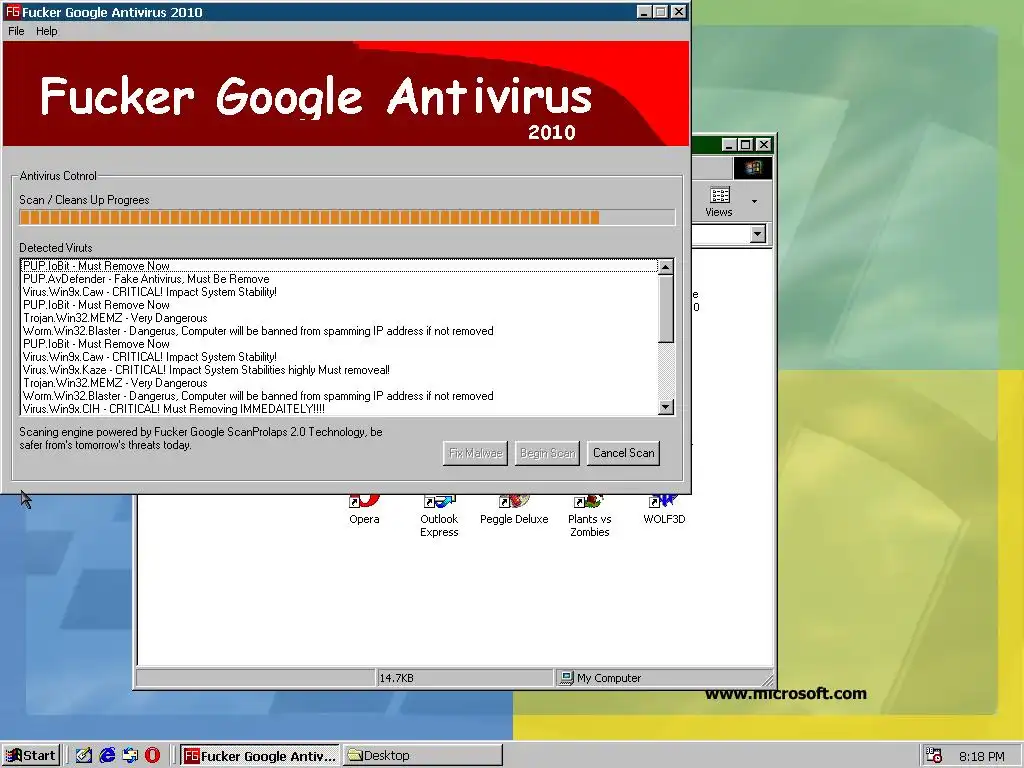Switch to the Desktop taskbar button

tap(423, 756)
